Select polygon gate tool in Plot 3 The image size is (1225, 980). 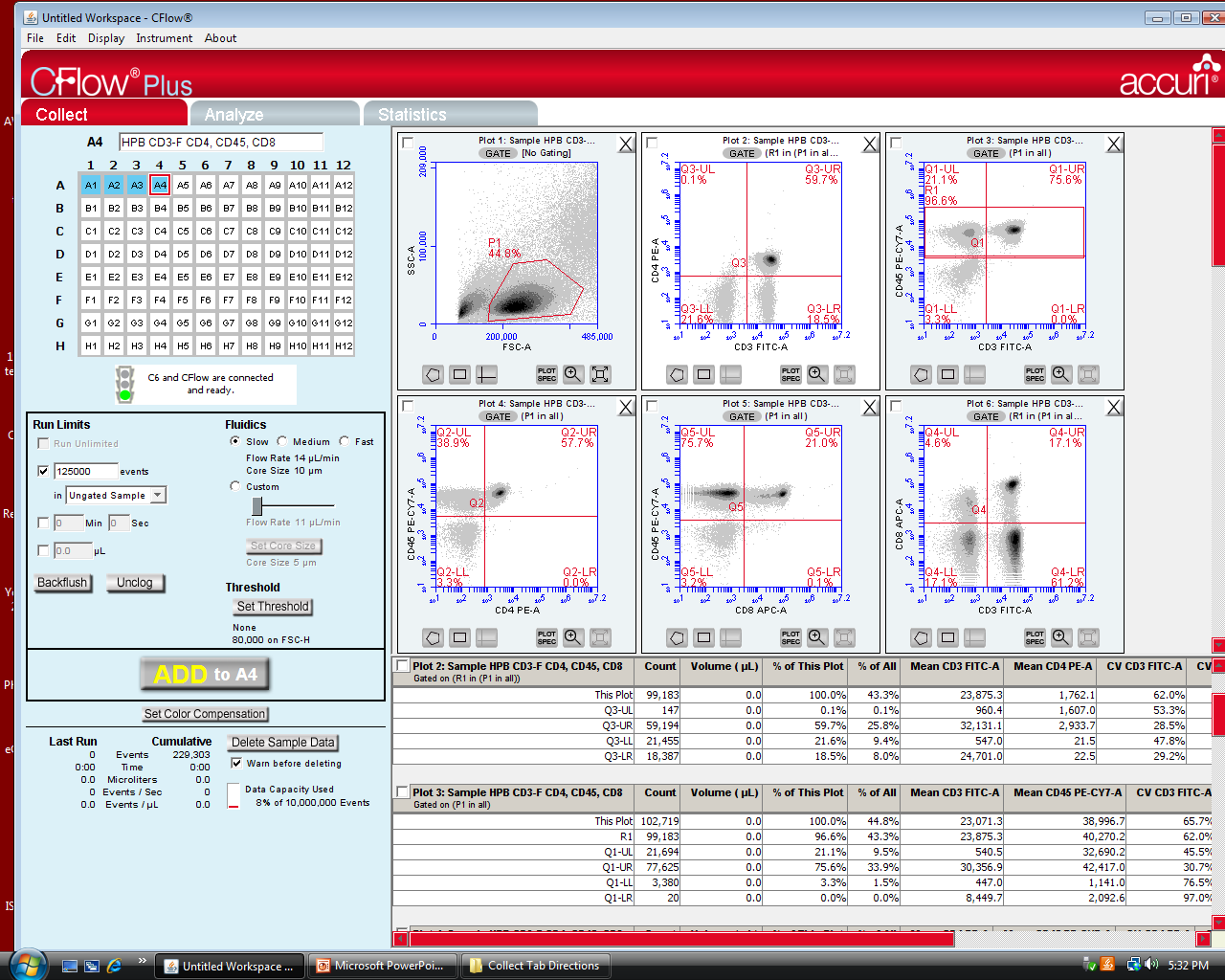[922, 374]
